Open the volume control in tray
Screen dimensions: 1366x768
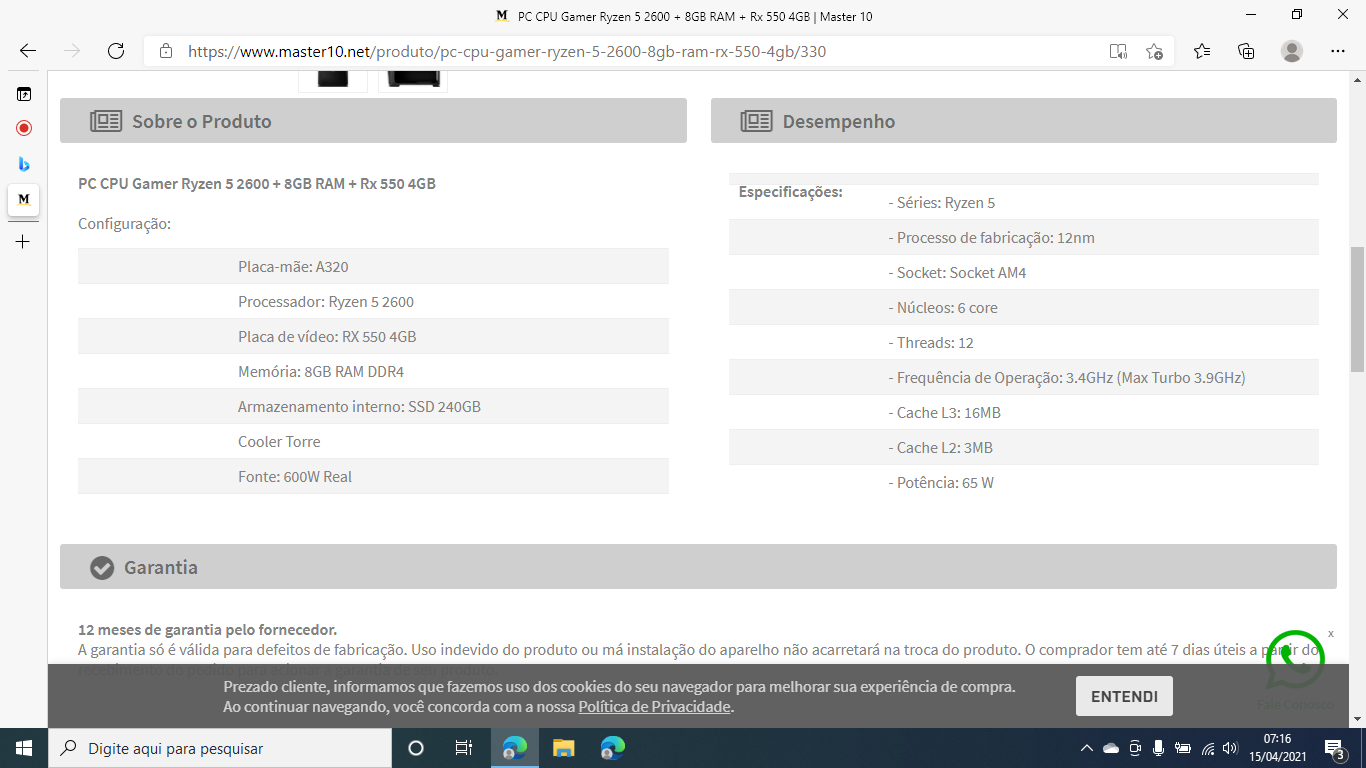tap(1231, 748)
